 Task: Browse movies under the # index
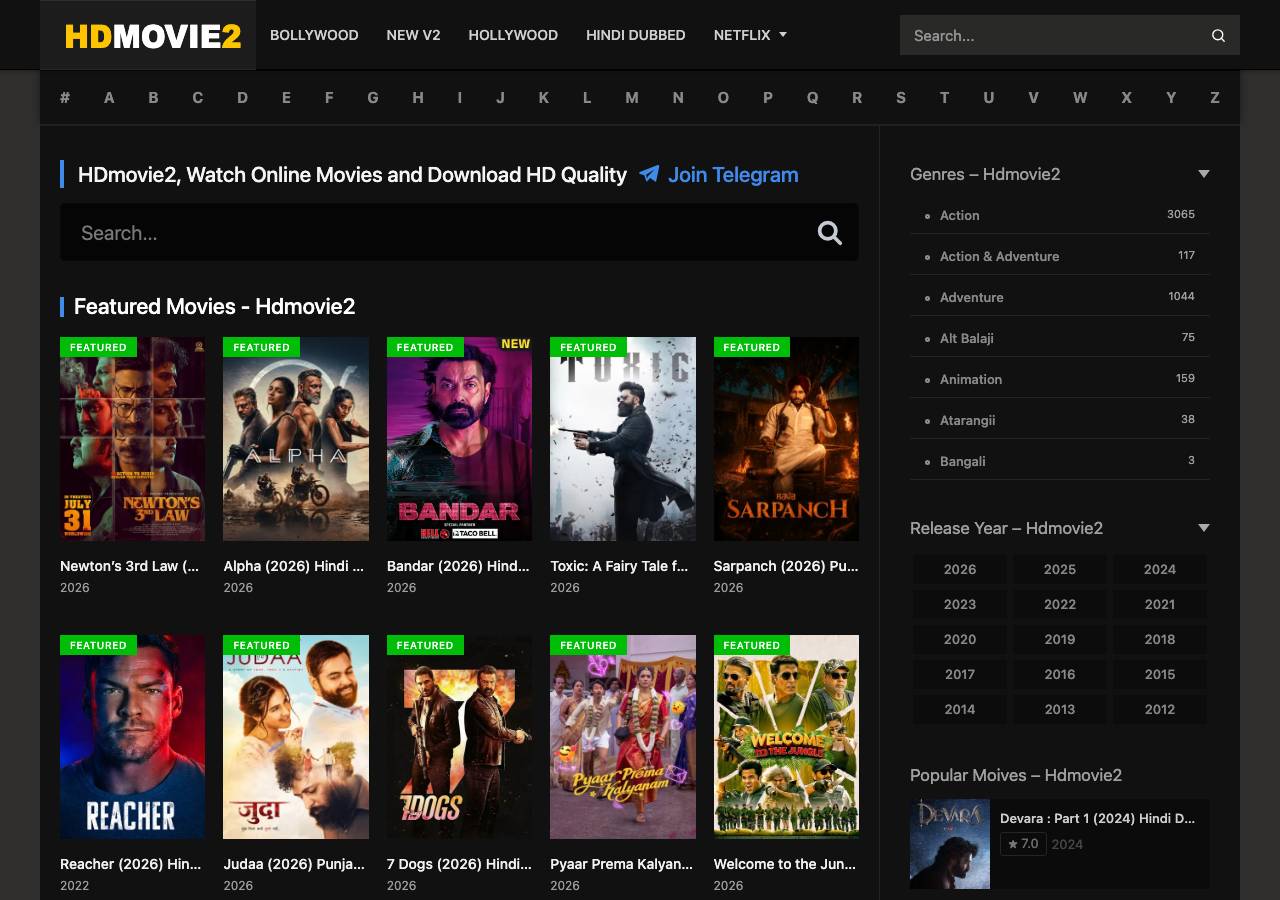point(65,98)
